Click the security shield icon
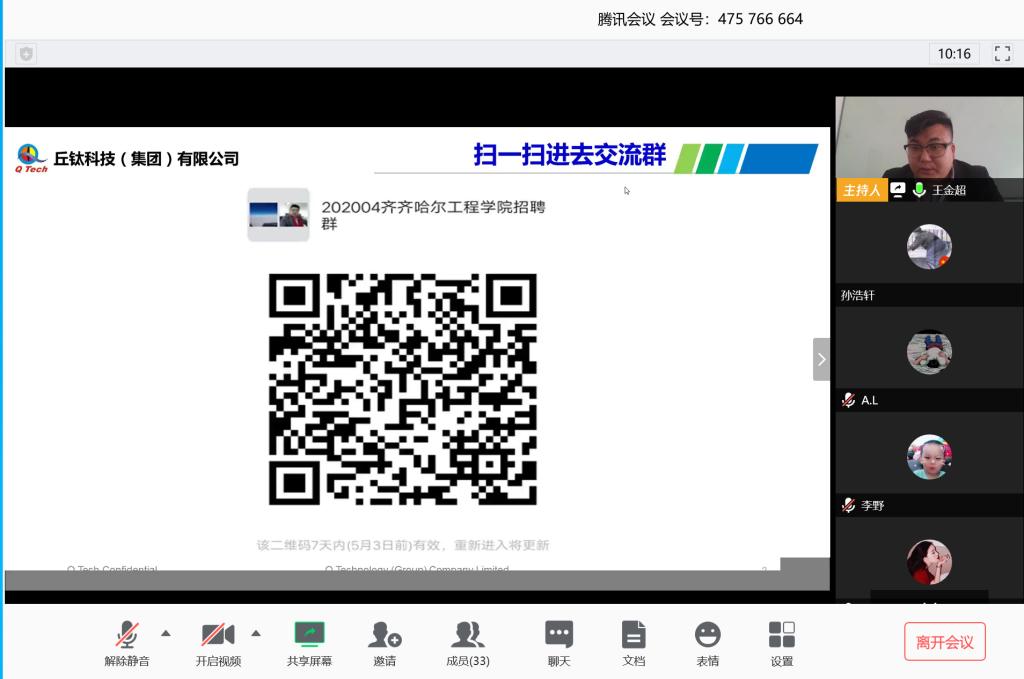Screen dimensions: 1024x679 [26, 54]
